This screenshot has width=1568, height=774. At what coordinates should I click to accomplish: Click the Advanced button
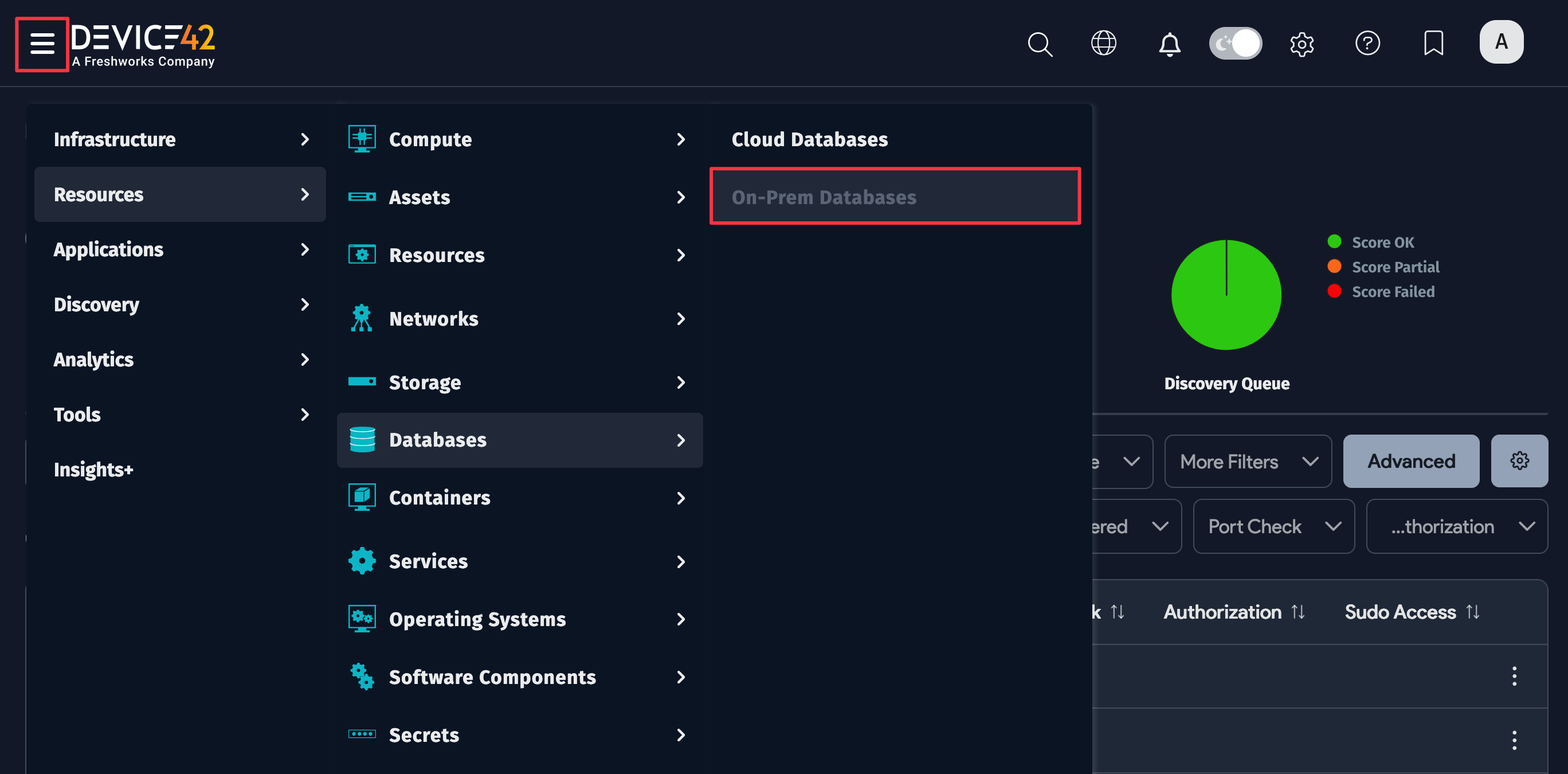(1411, 461)
